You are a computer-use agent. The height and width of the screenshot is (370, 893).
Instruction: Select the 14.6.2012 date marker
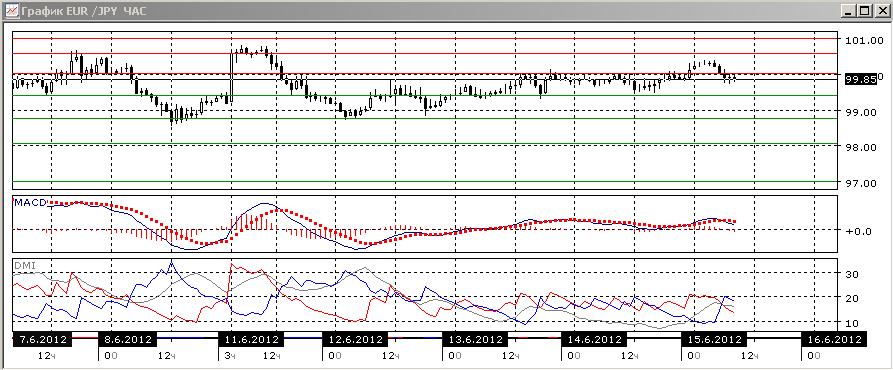pyautogui.click(x=594, y=340)
